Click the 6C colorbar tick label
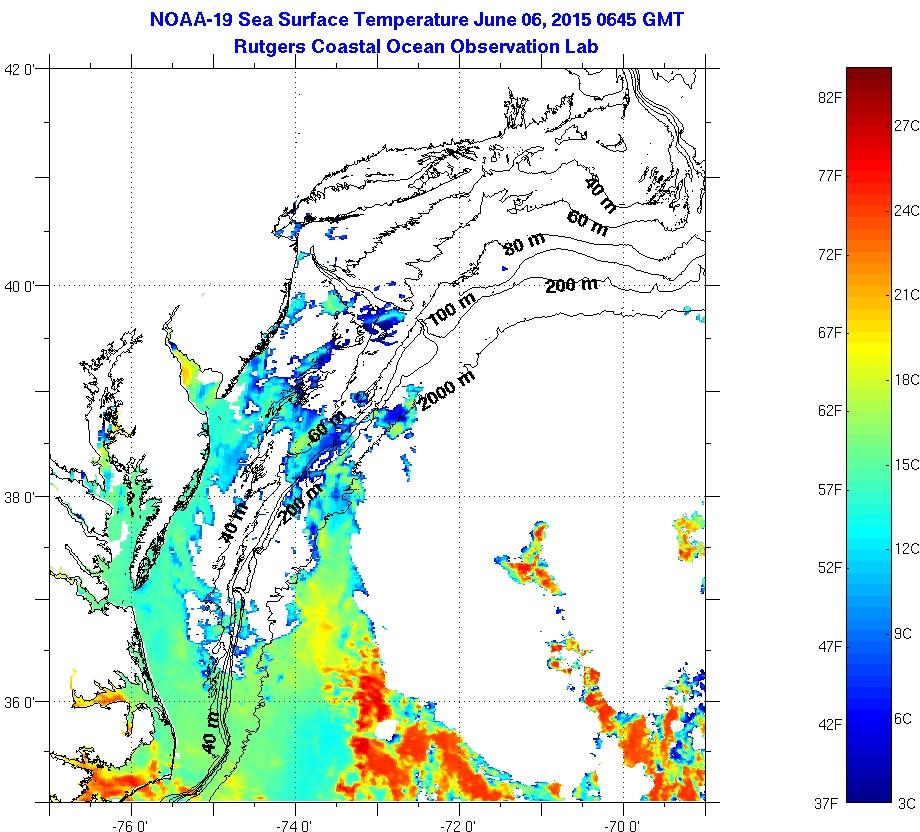920x832 pixels. point(902,718)
